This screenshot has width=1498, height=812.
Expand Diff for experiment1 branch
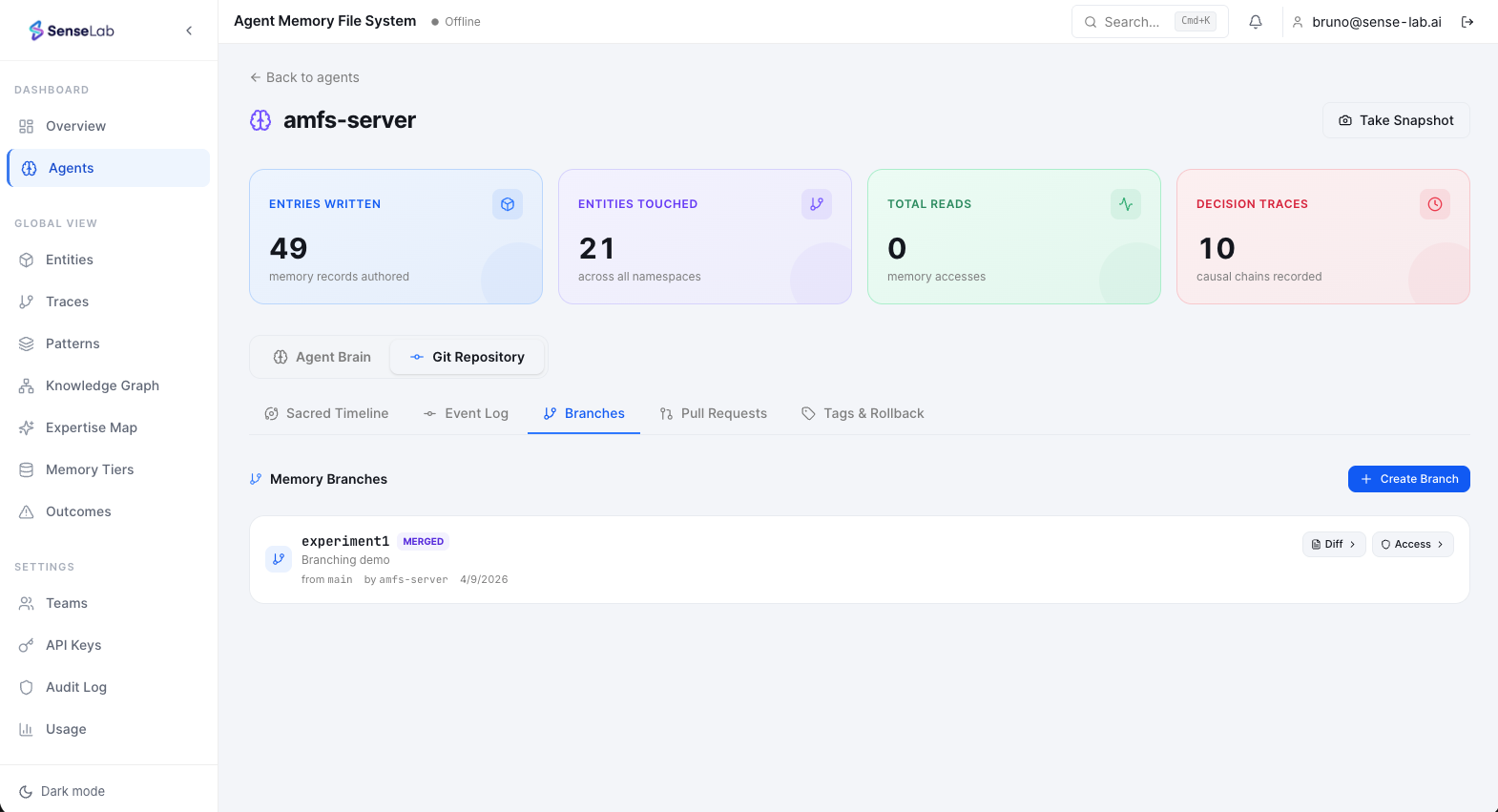pyautogui.click(x=1333, y=544)
